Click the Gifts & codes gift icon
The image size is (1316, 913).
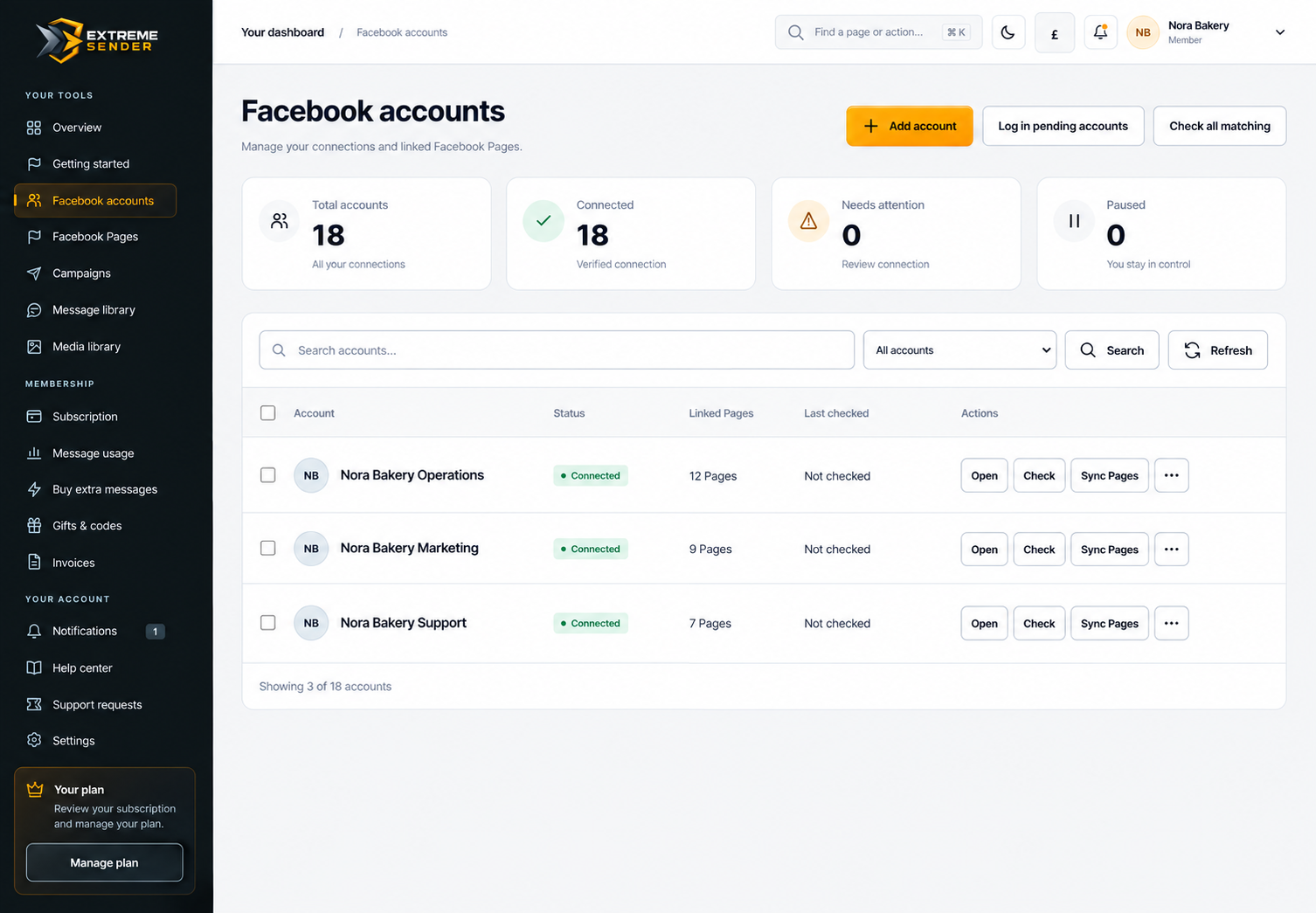tap(34, 525)
